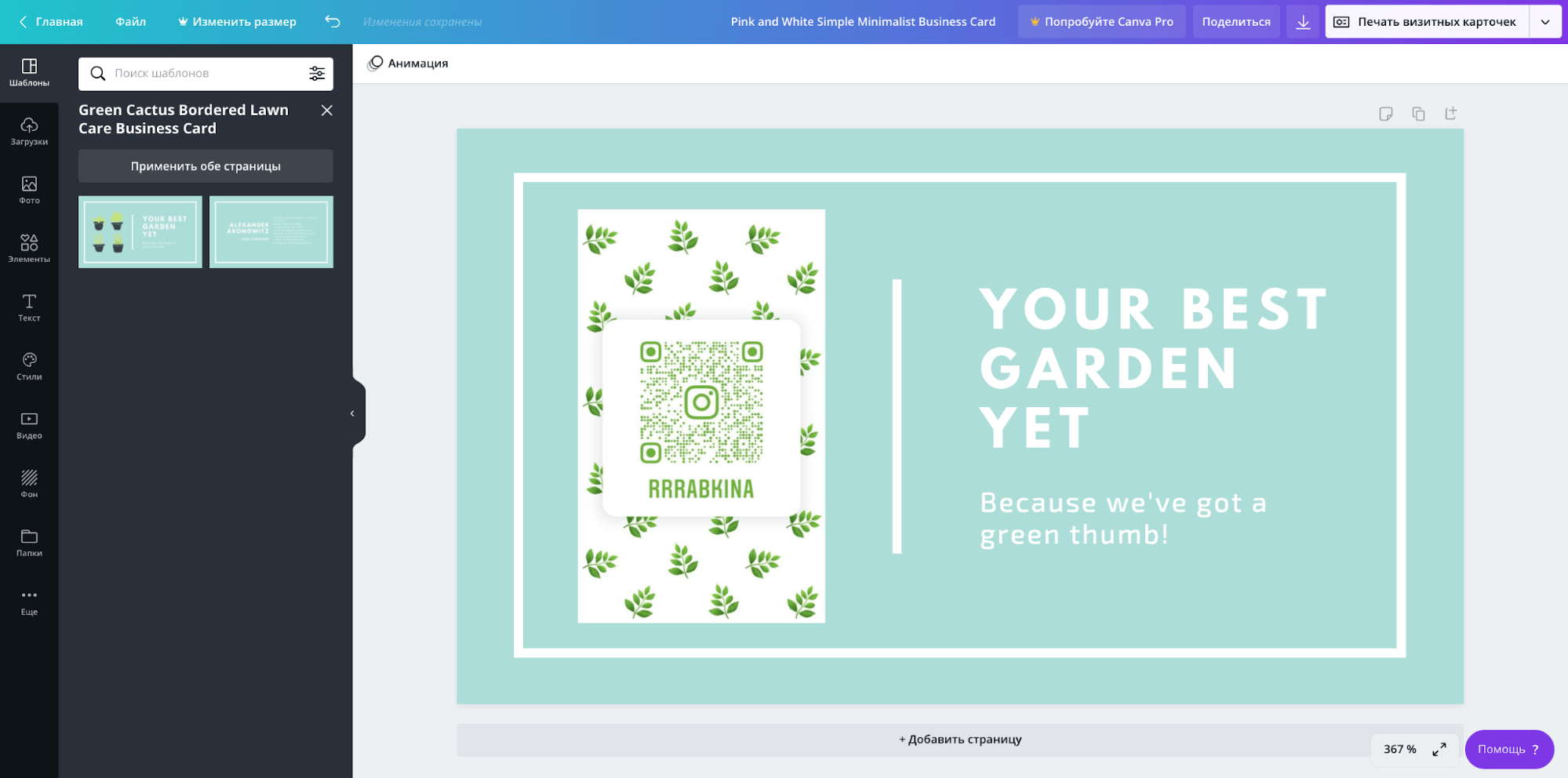Open the Фон background panel
Image resolution: width=1568 pixels, height=778 pixels.
click(29, 484)
